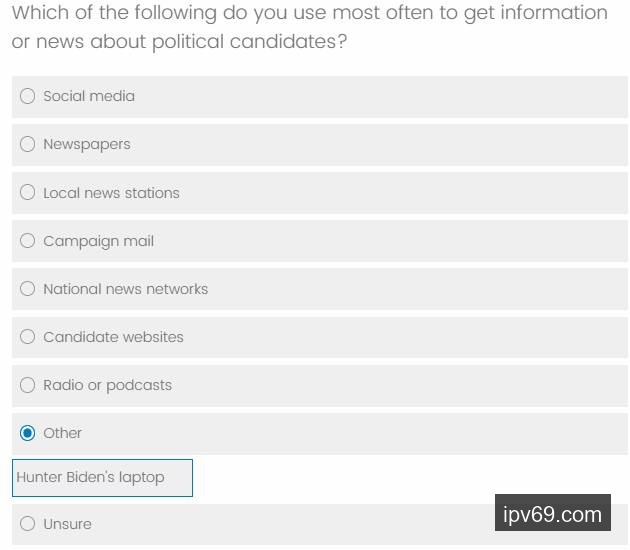Select the Social media radio button
Screen dimensions: 630x550
pyautogui.click(x=28, y=96)
